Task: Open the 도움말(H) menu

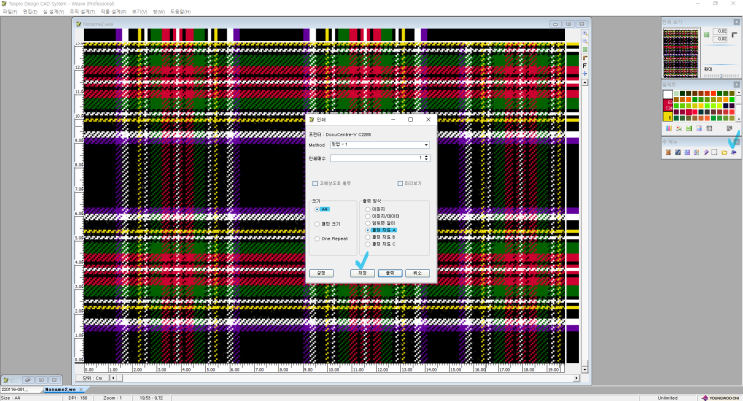Action: (x=181, y=12)
